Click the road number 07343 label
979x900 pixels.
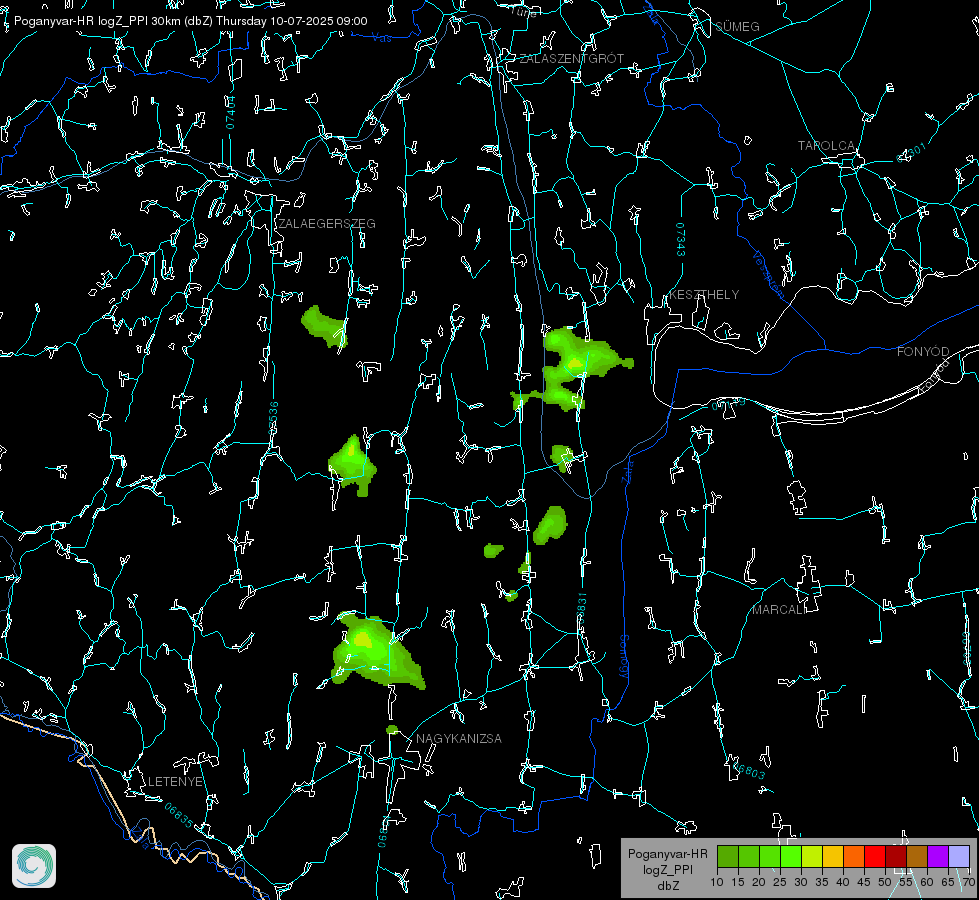pyautogui.click(x=681, y=240)
